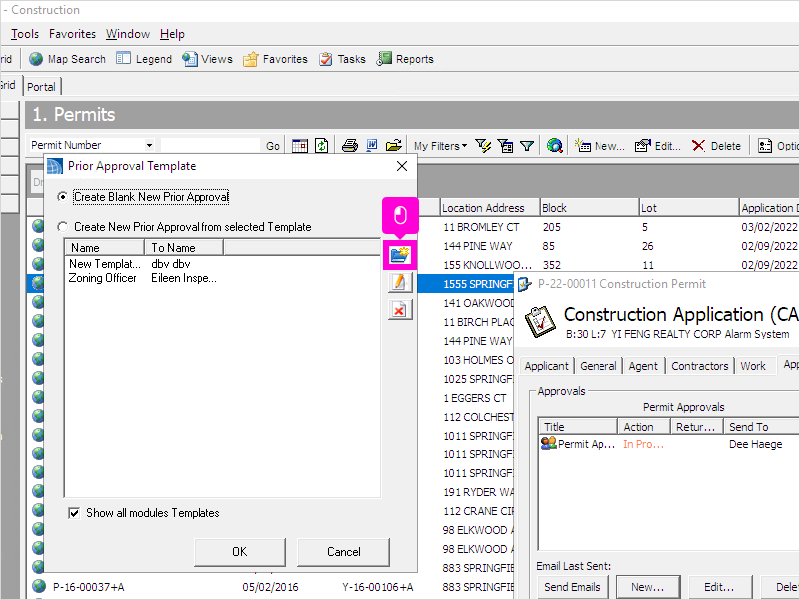Click globe icon of the P-16-00037+A row
This screenshot has height=600, width=800.
[38, 586]
